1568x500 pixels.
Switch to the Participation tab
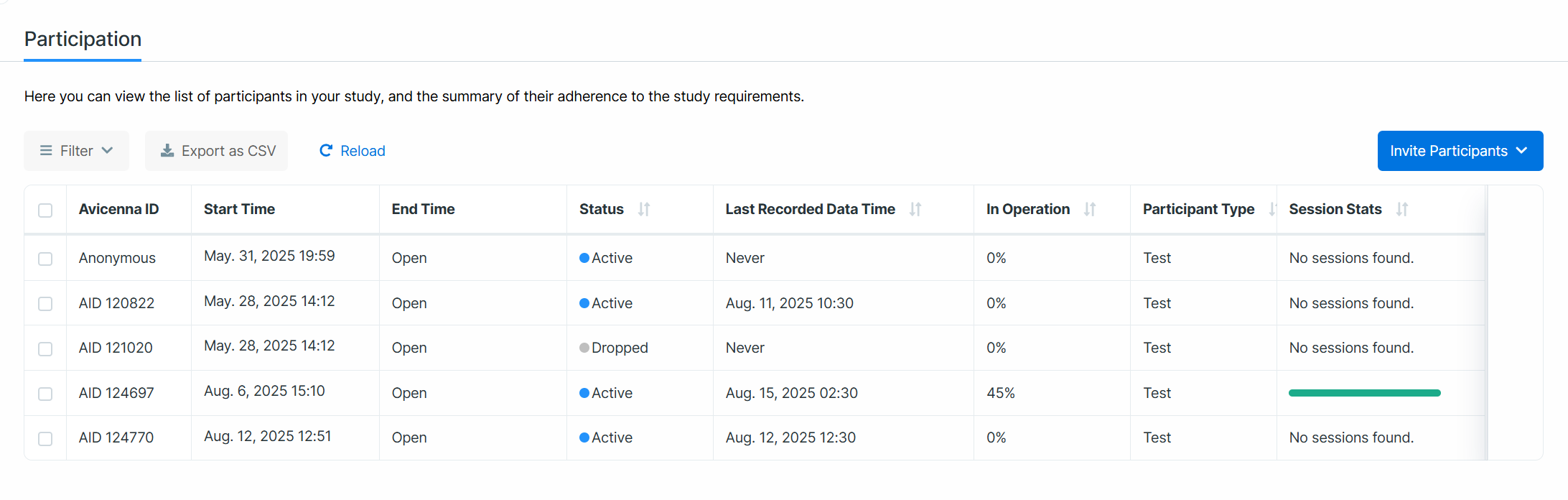(x=83, y=39)
